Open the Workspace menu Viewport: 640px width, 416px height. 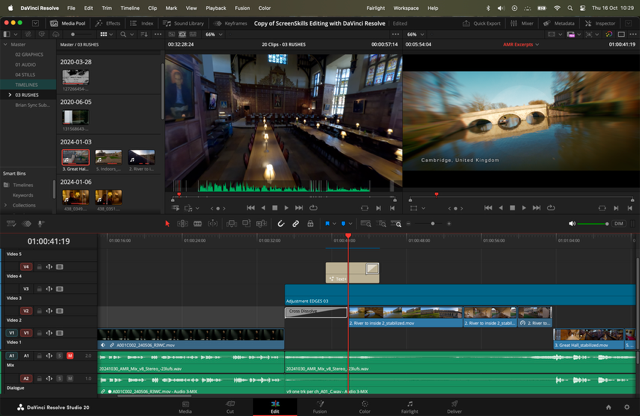pos(406,8)
